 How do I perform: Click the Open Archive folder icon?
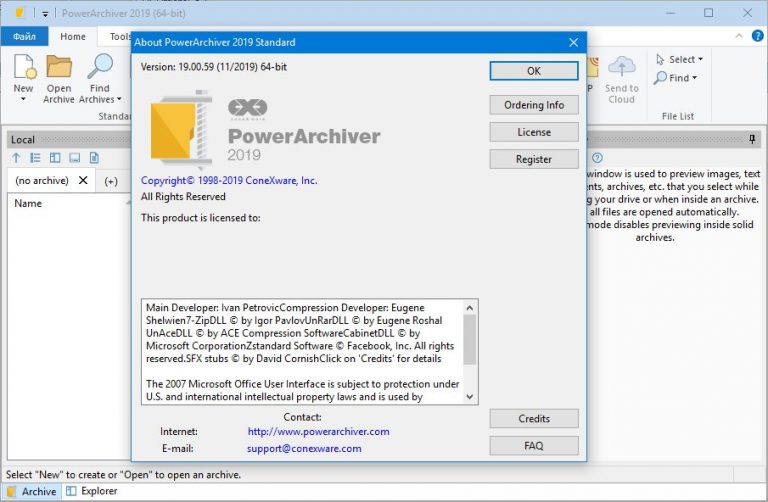[59, 67]
